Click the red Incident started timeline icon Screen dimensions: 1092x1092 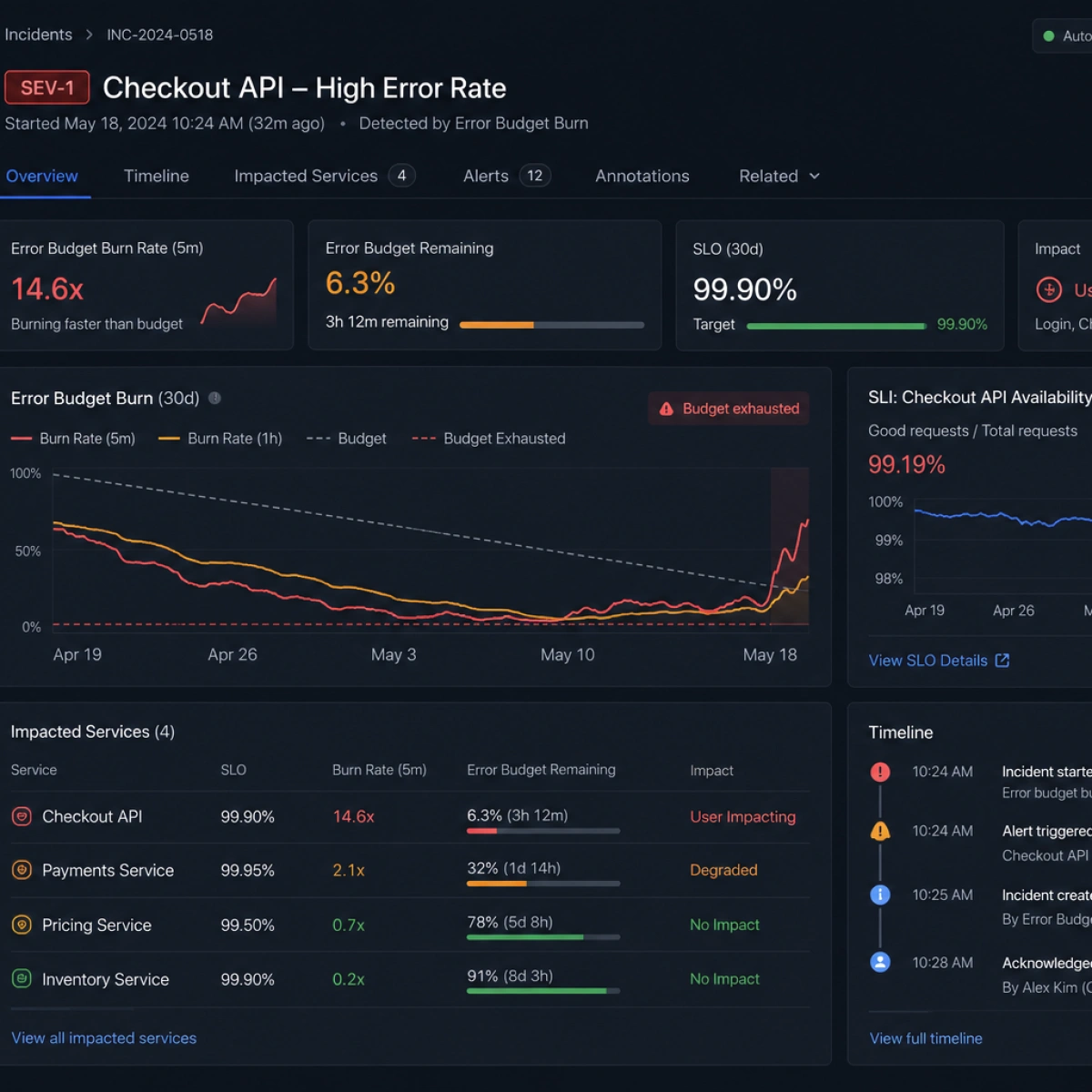880,772
